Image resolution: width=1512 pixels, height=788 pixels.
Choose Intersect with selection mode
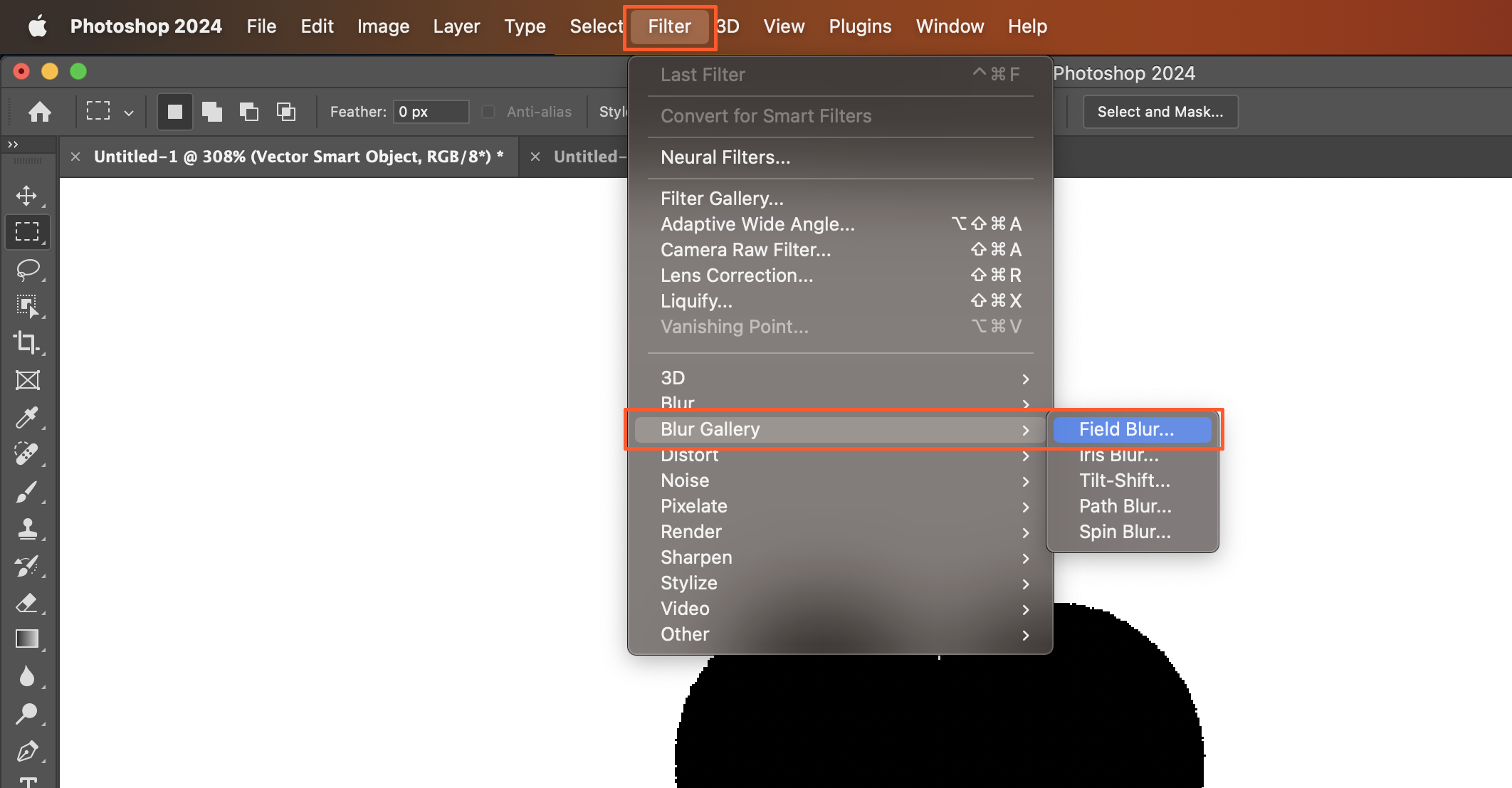[x=285, y=112]
